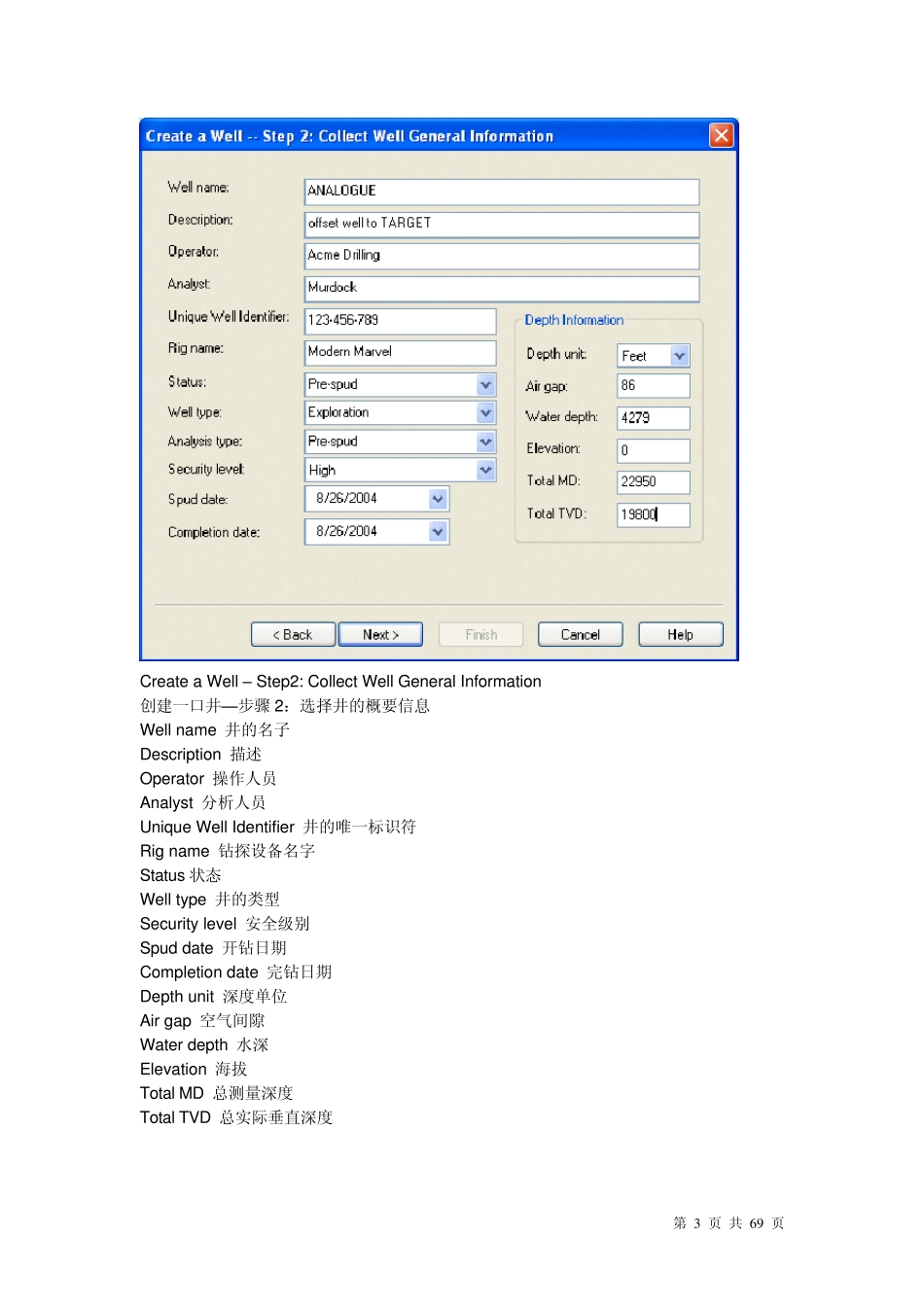Image resolution: width=924 pixels, height=1307 pixels.
Task: Click the Description field reading offset well to TARGET
Action: (x=501, y=224)
